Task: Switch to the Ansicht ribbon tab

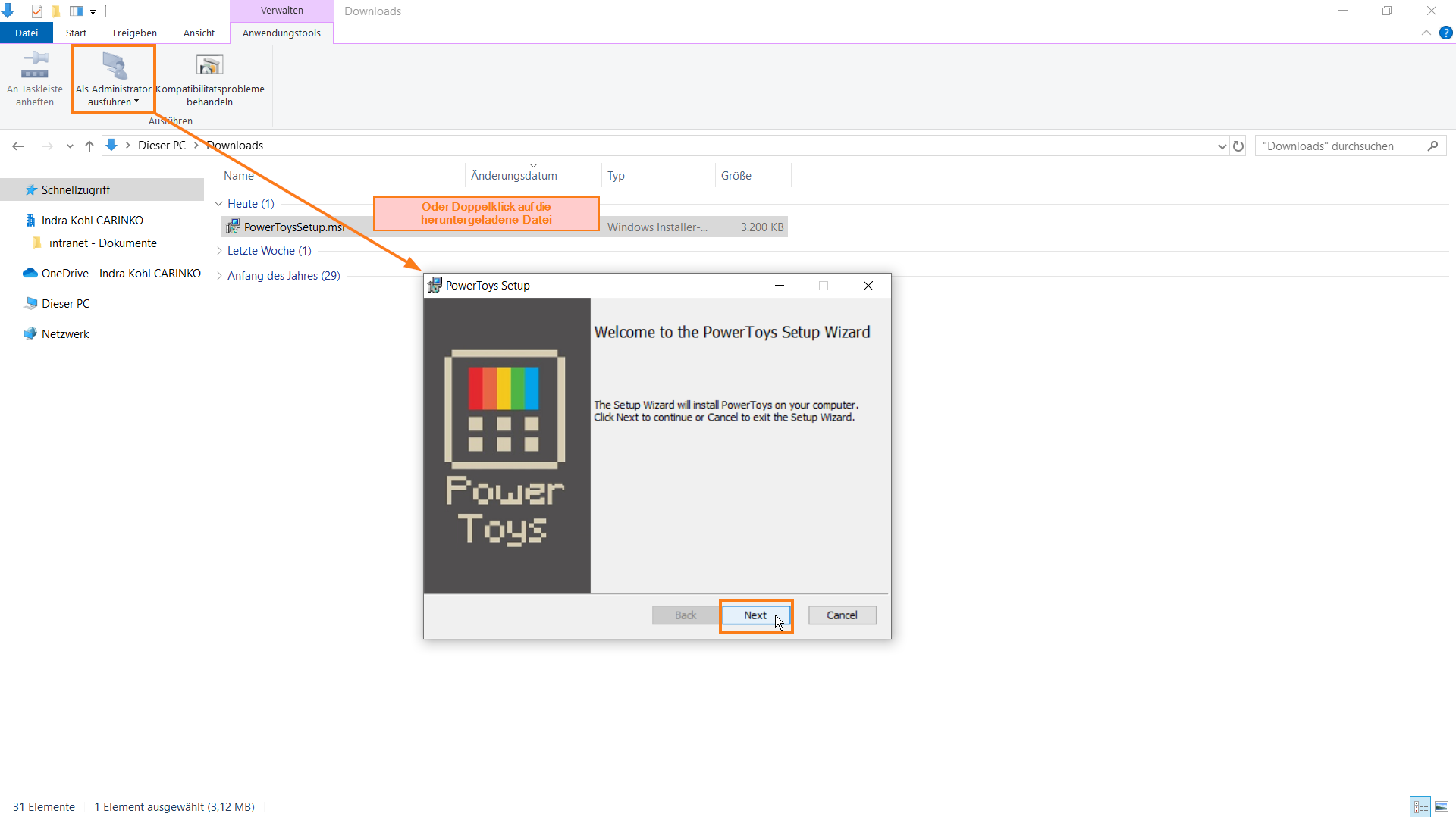Action: [x=199, y=33]
